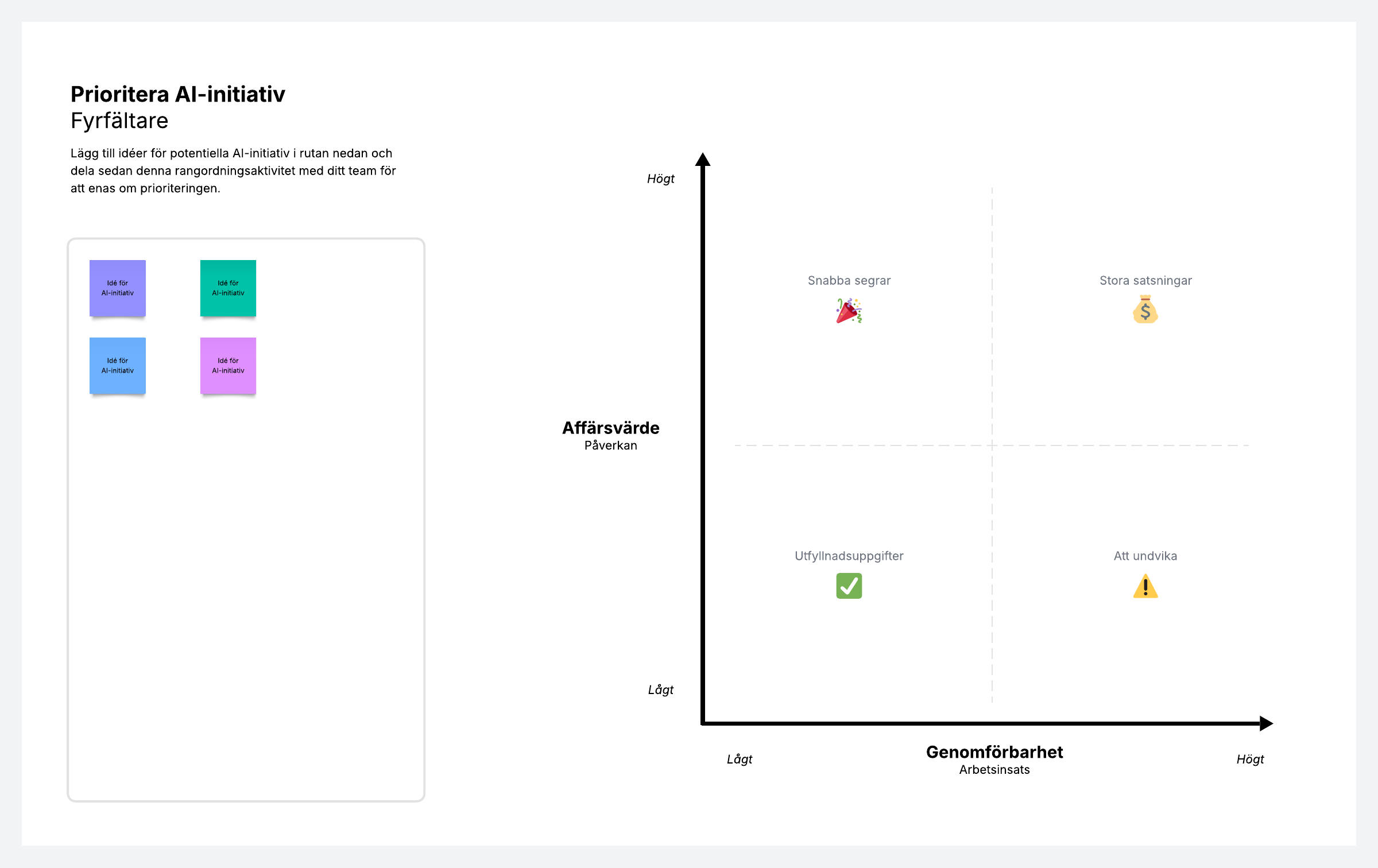Click the yellow warning triangle icon
The image size is (1378, 868).
point(1145,587)
